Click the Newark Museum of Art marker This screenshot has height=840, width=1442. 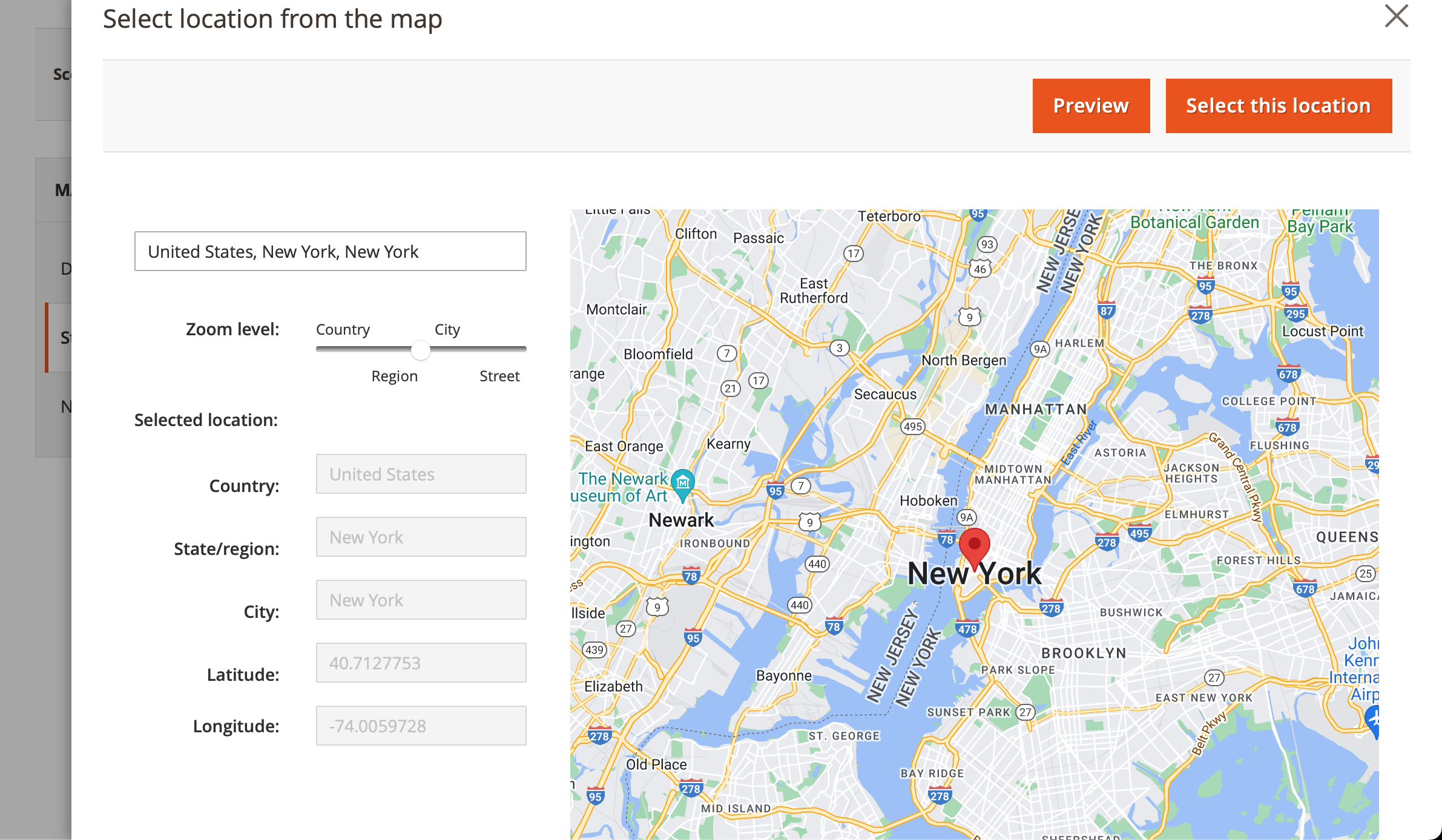coord(683,485)
